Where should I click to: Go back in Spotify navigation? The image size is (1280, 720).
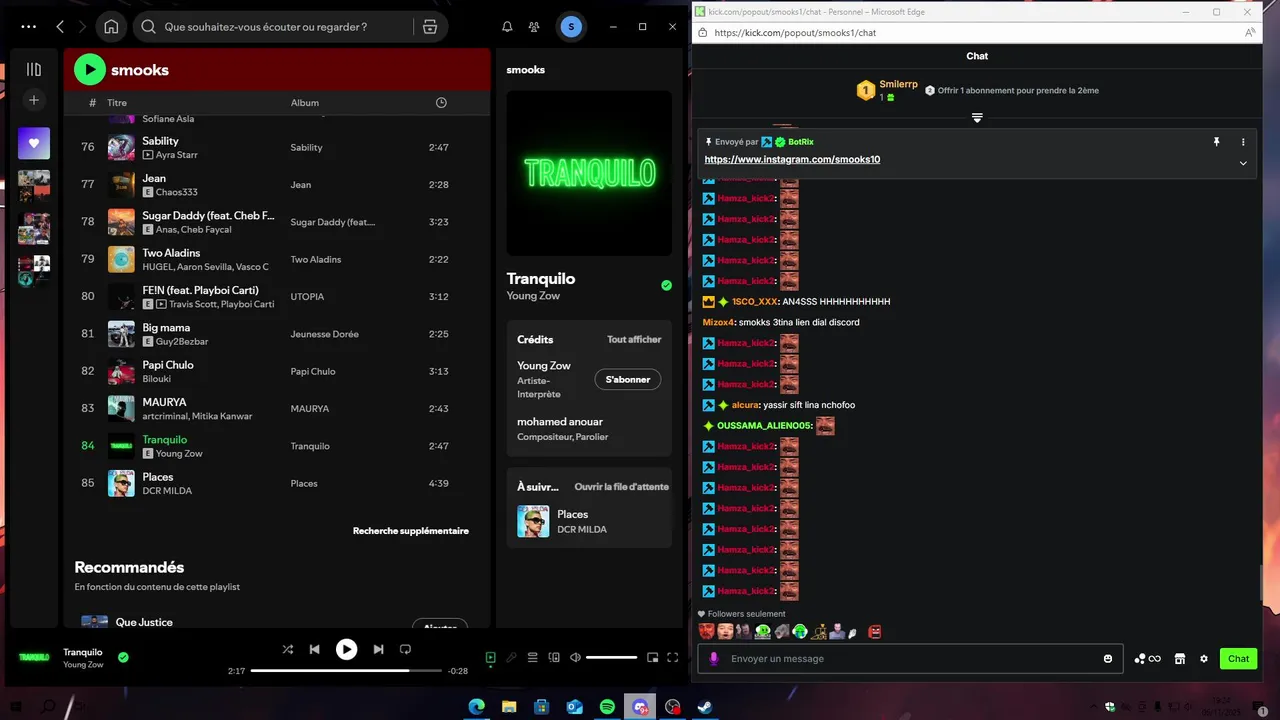pyautogui.click(x=60, y=27)
